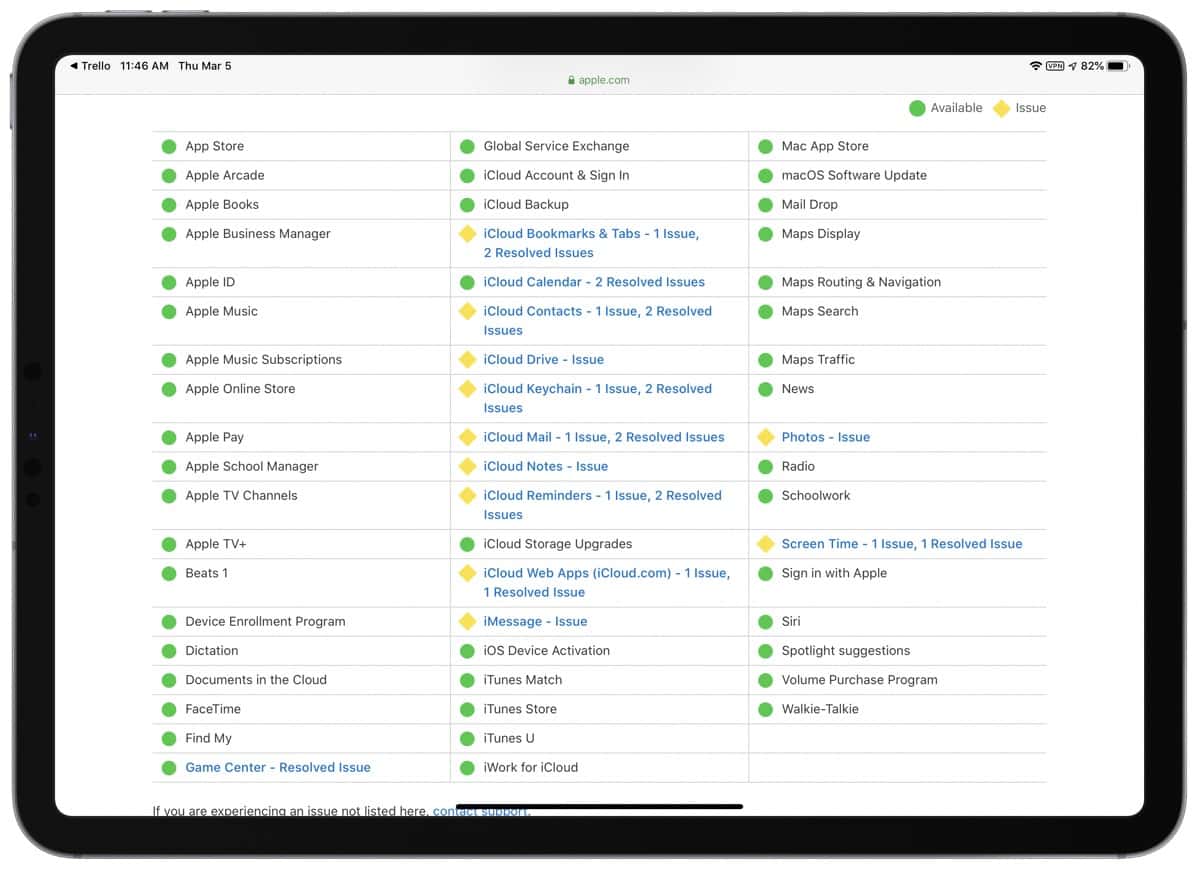The height and width of the screenshot is (871, 1200).
Task: Tap the Trello back-to-app arrow
Action: (x=73, y=66)
